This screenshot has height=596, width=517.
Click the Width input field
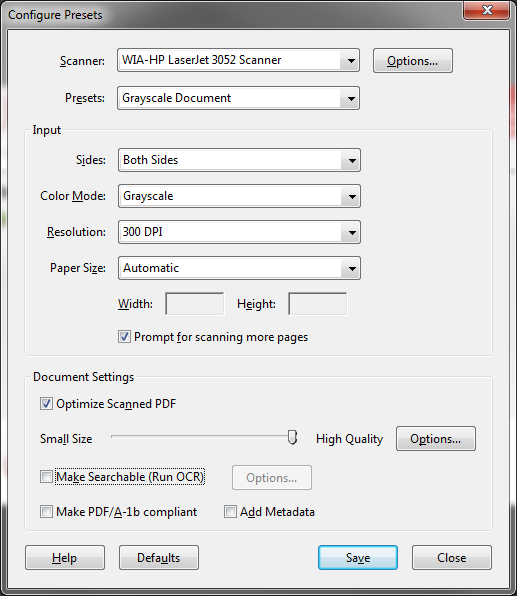(195, 304)
